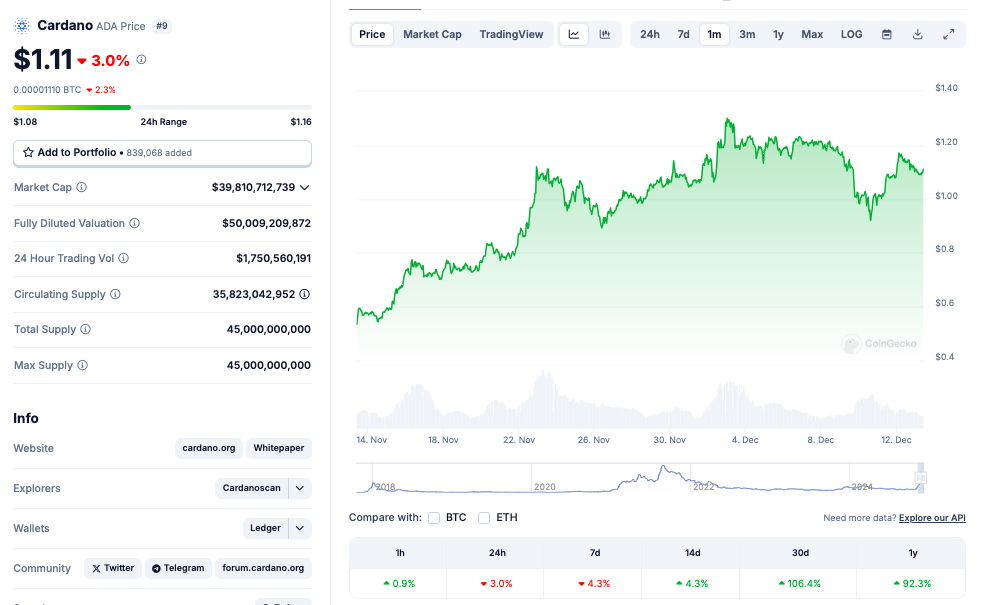This screenshot has width=982, height=605.
Task: Expand chart to fullscreen icon
Action: coord(948,34)
